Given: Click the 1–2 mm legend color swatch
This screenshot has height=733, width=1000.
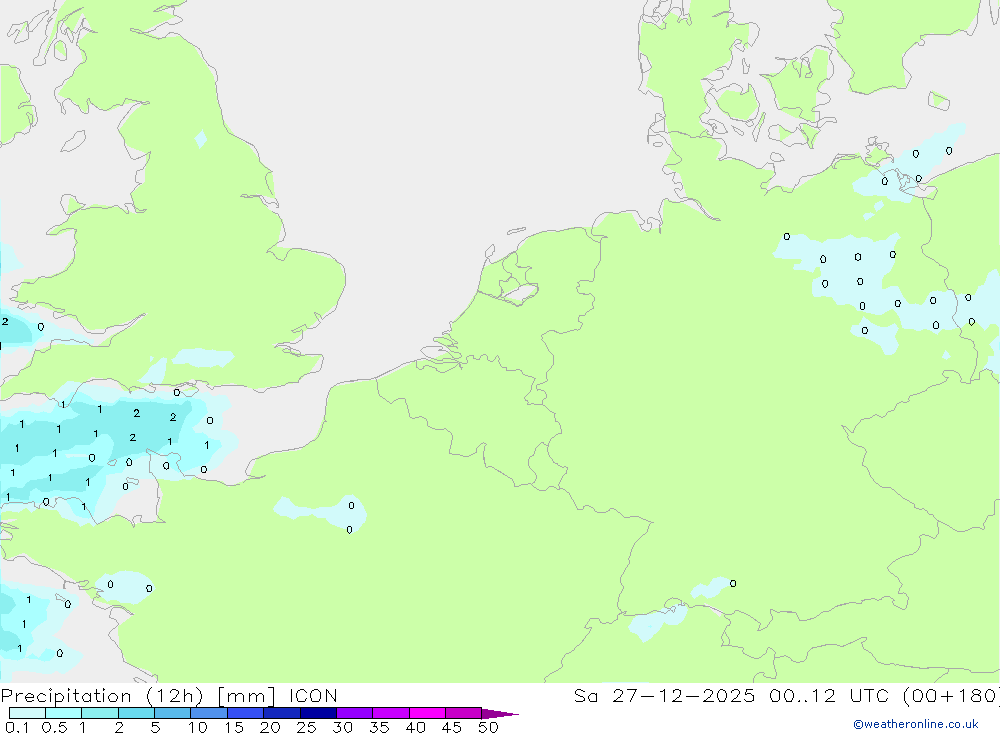Looking at the screenshot, I should [x=100, y=713].
